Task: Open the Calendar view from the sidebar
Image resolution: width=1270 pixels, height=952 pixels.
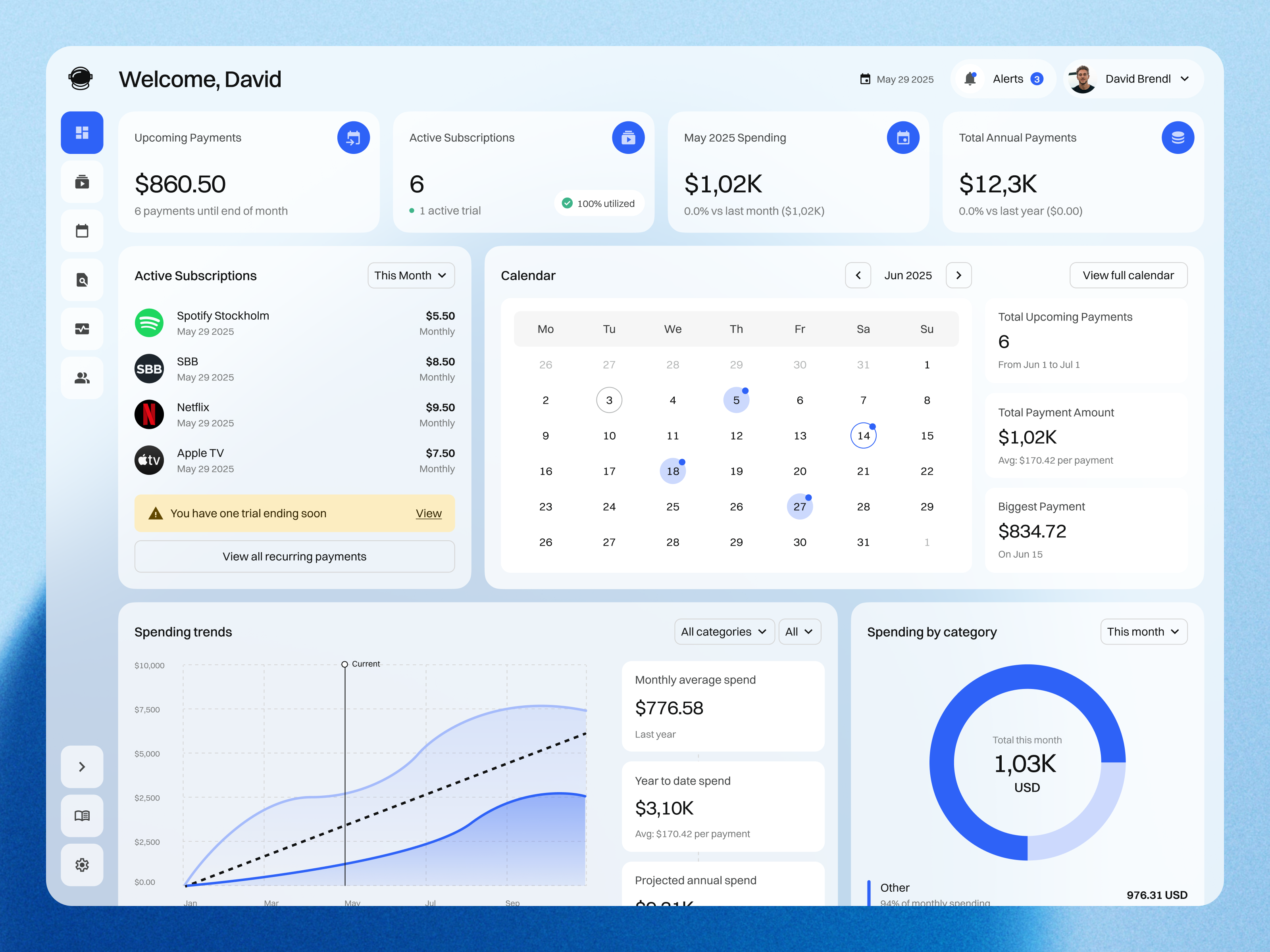Action: 82,231
